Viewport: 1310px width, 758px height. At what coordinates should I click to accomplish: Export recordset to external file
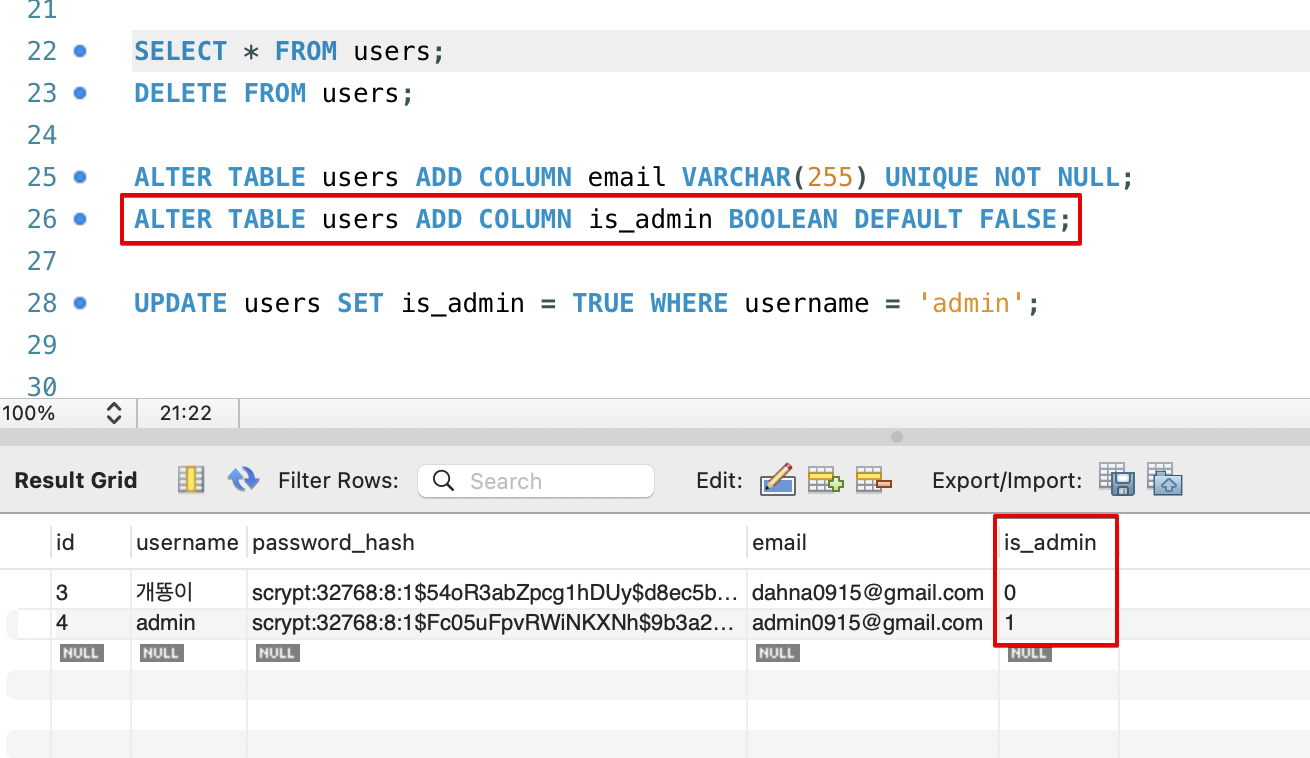tap(1116, 479)
